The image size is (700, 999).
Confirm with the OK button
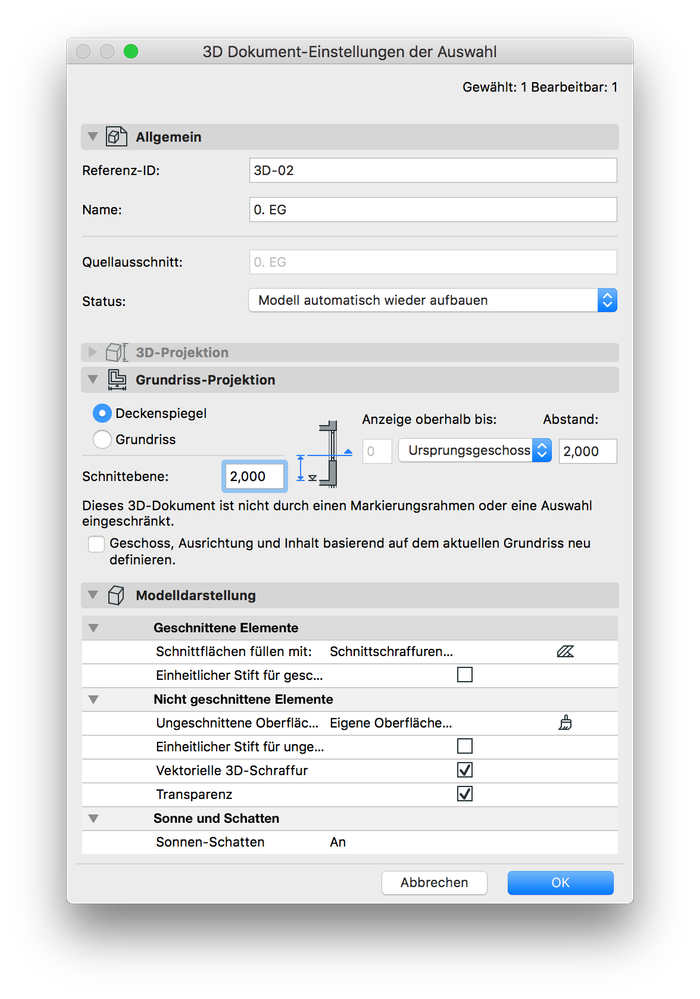pos(560,882)
